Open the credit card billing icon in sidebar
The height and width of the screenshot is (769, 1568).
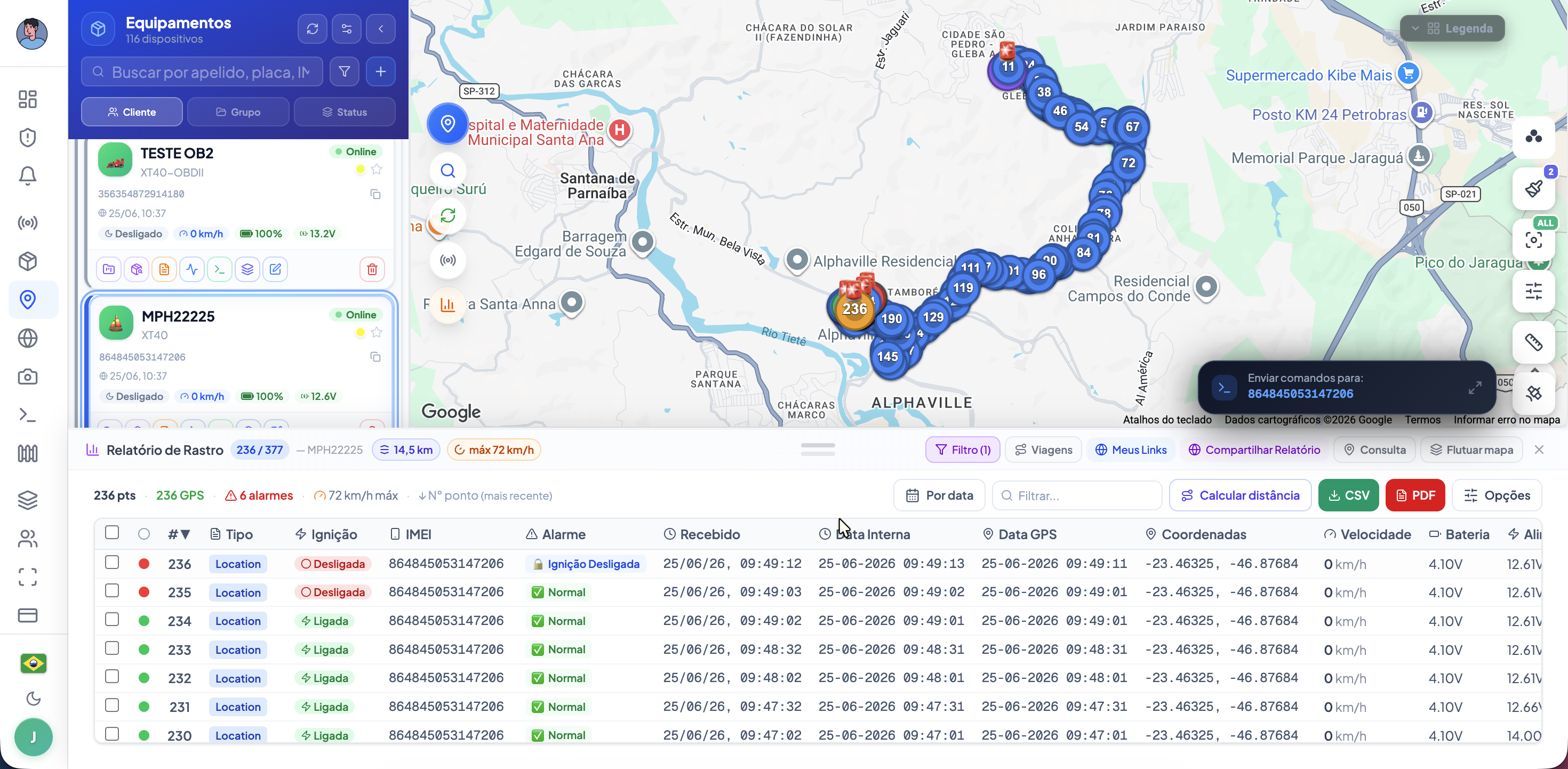point(27,615)
